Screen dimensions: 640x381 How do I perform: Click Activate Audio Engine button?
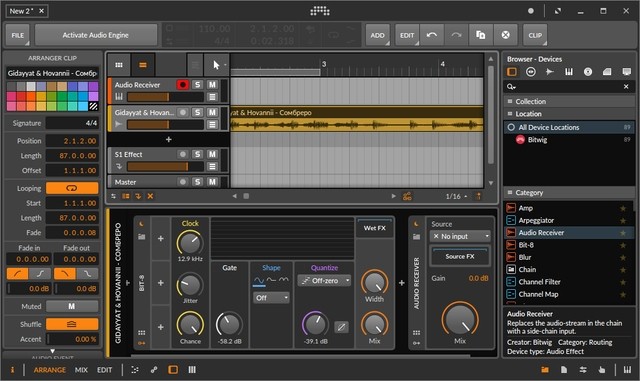point(96,36)
